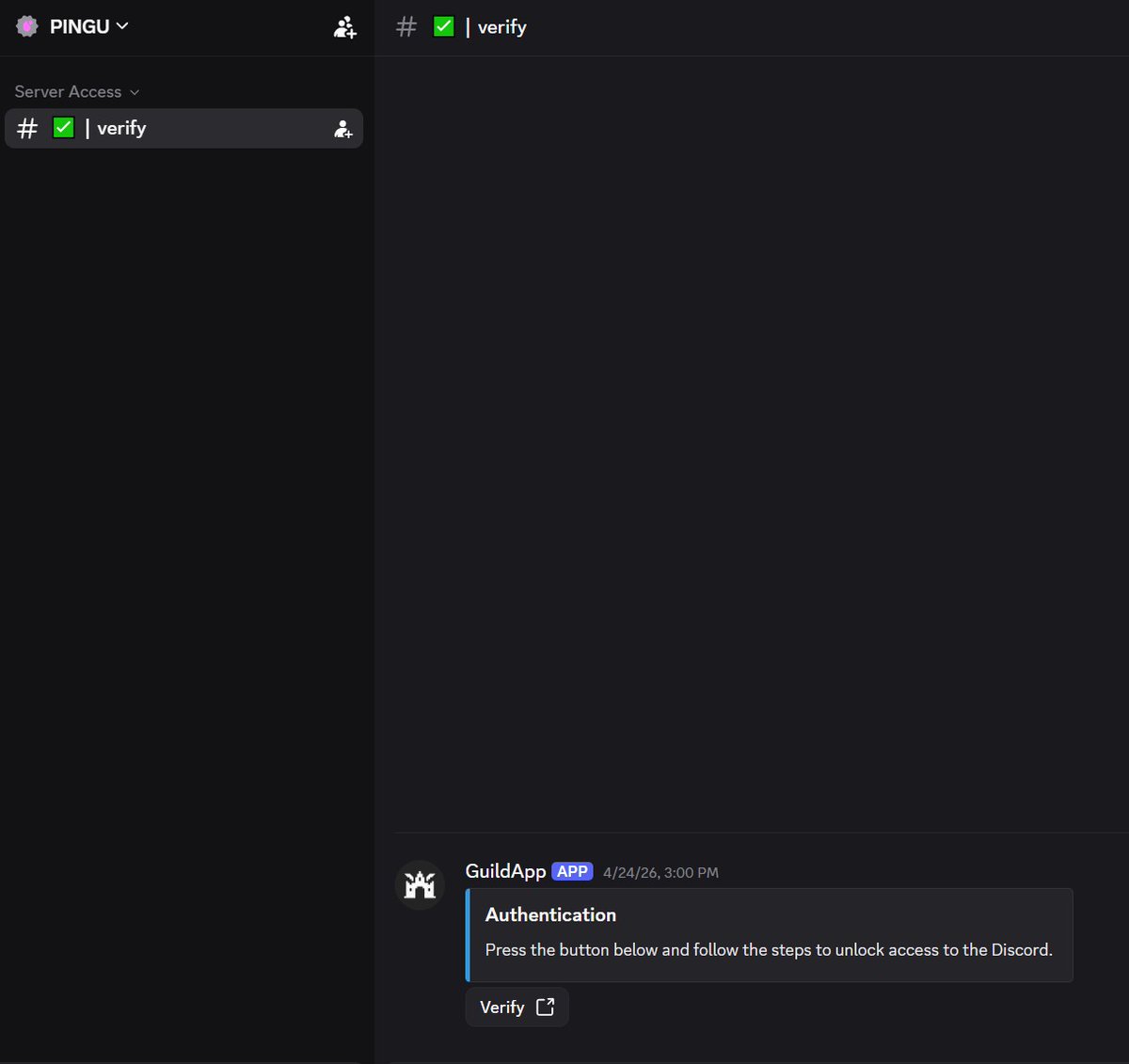The height and width of the screenshot is (1064, 1129).
Task: Click the PINGU server icon
Action: pyautogui.click(x=27, y=26)
